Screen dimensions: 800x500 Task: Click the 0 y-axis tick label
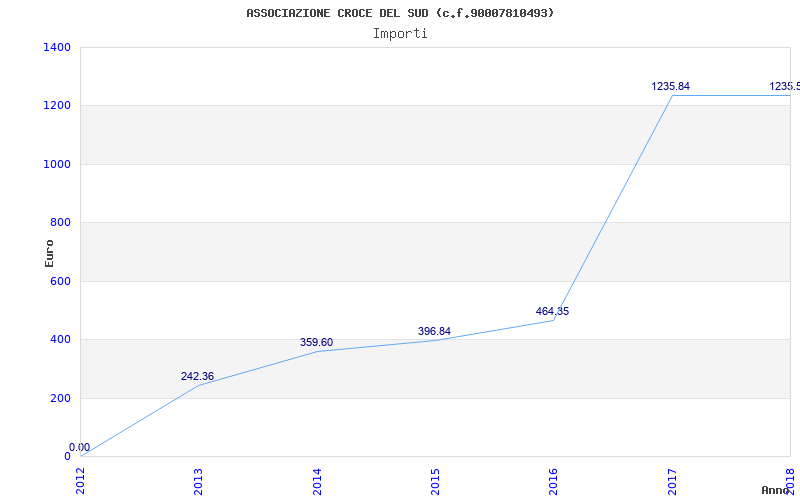click(67, 456)
